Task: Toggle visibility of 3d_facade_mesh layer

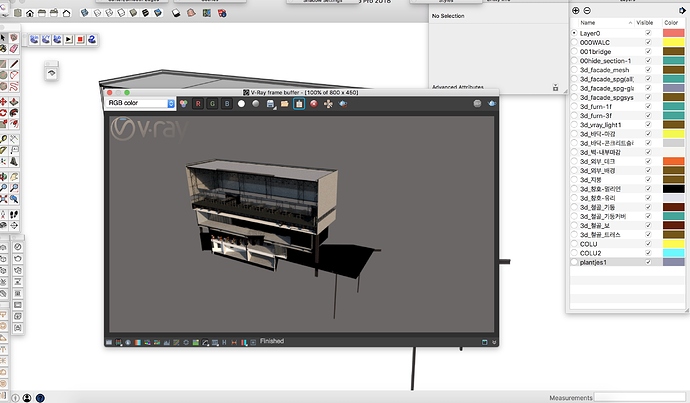Action: pyautogui.click(x=648, y=70)
